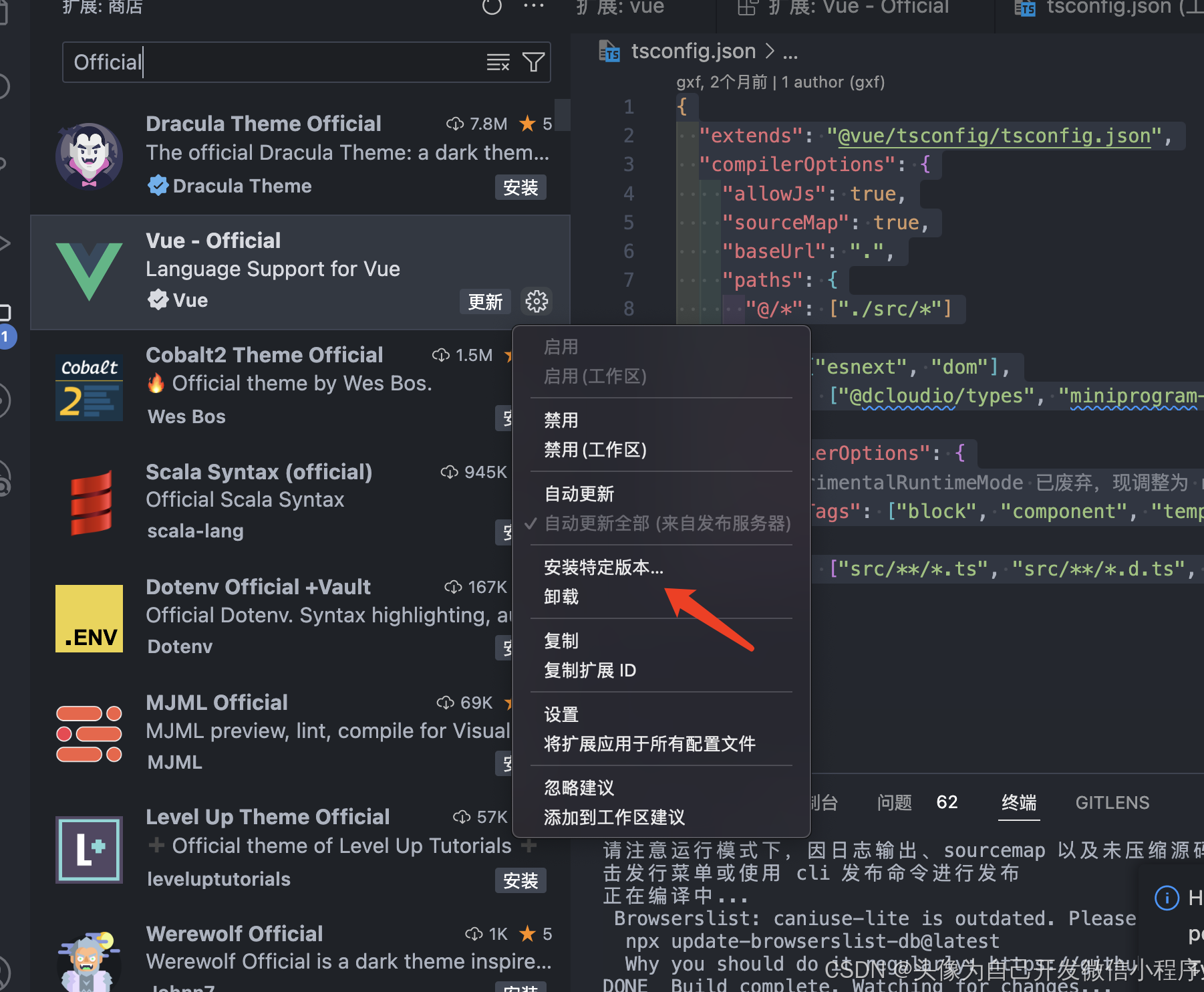Click the .ENV Dotenv icon
The height and width of the screenshot is (992, 1204).
tap(89, 618)
